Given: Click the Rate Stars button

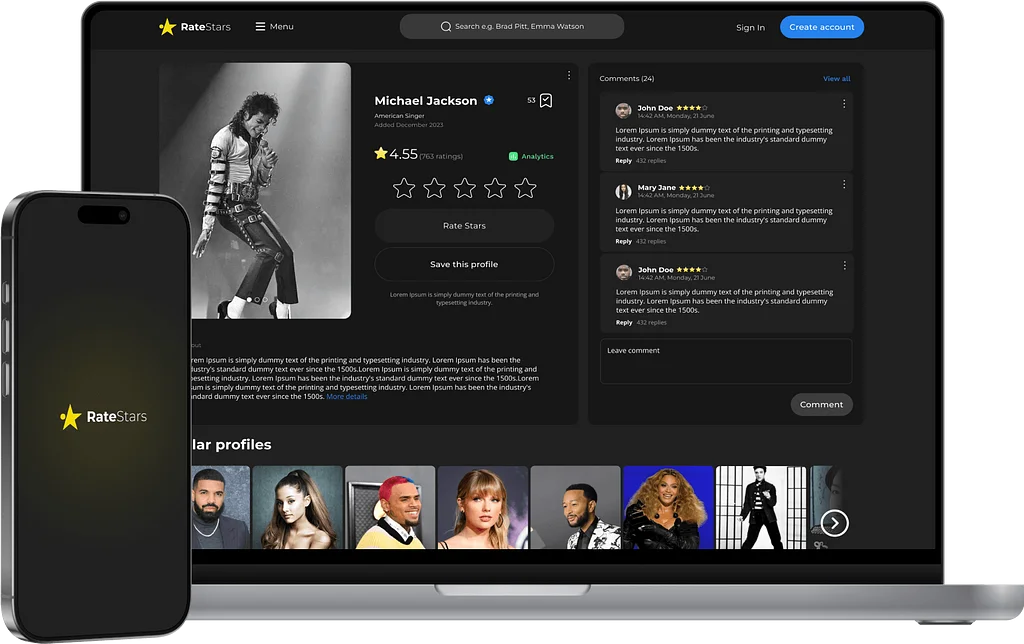Looking at the screenshot, I should point(464,226).
